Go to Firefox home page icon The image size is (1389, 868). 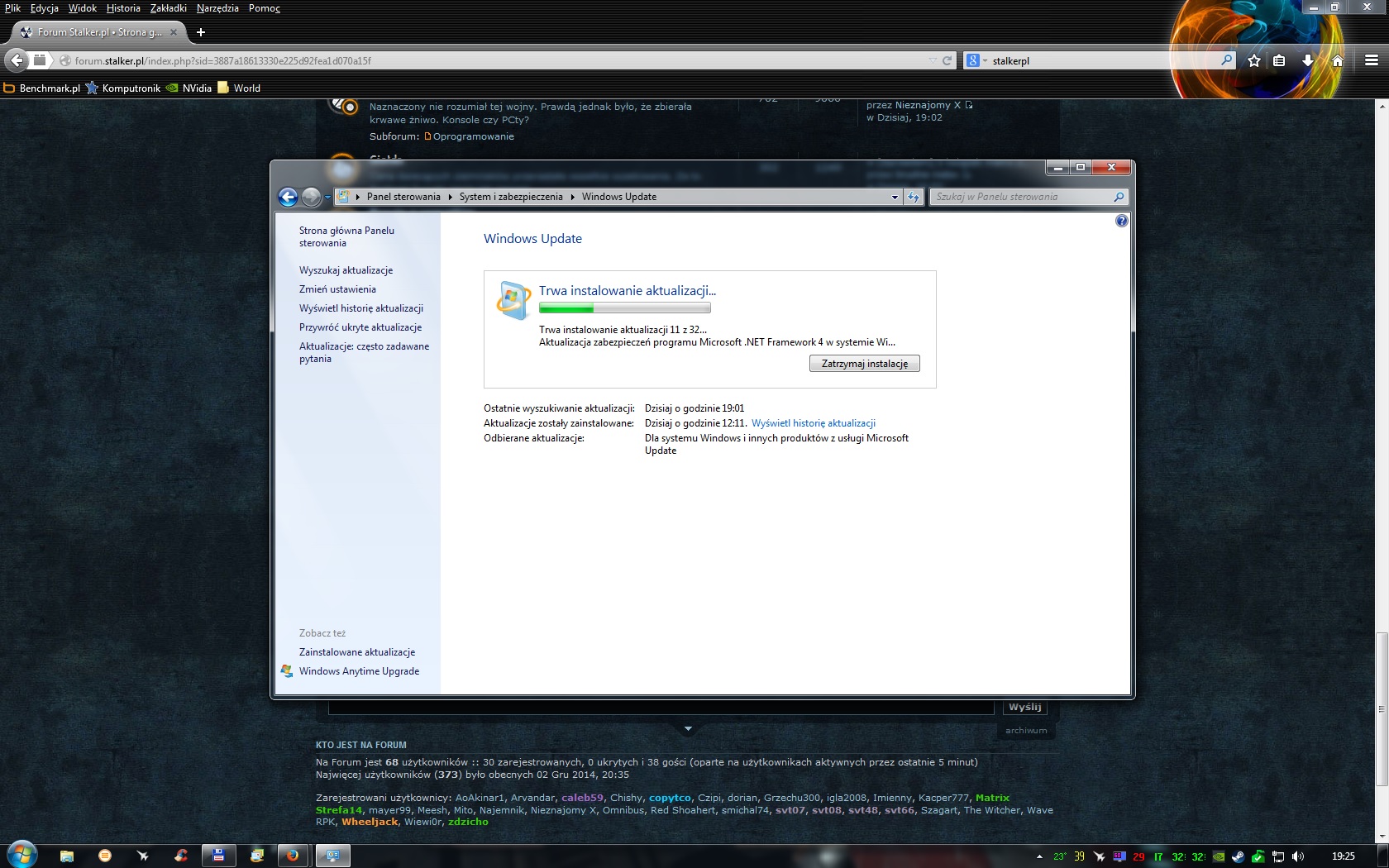[1338, 60]
